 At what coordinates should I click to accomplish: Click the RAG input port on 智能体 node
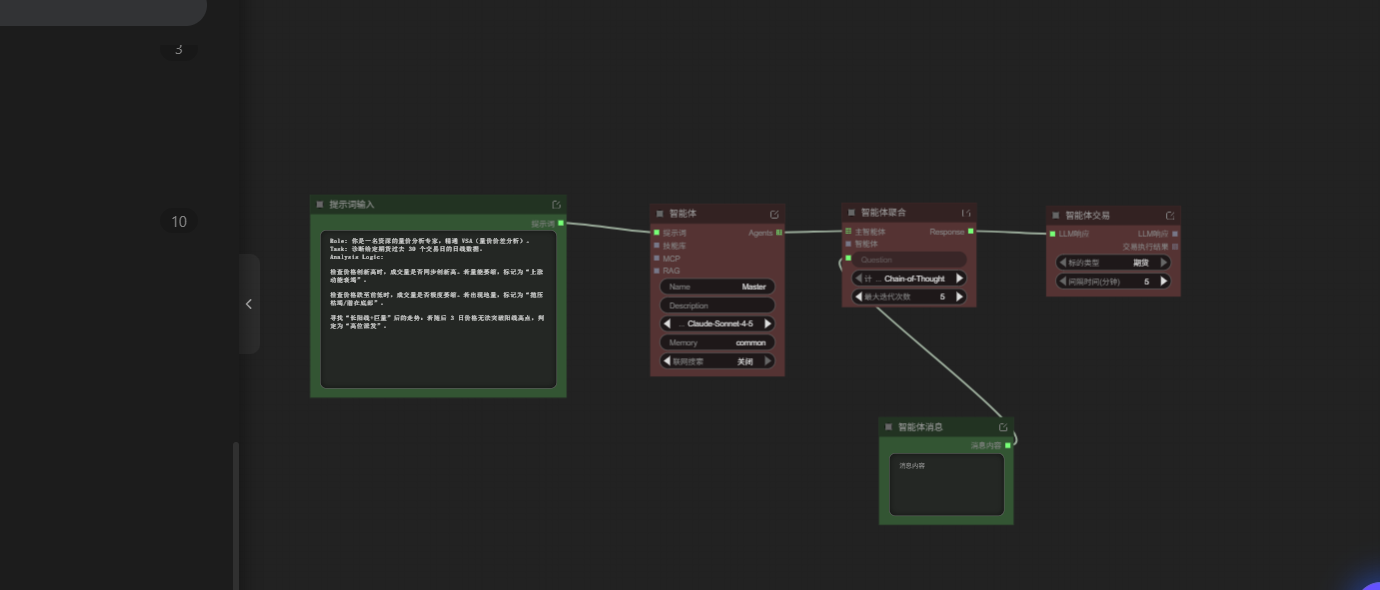[657, 271]
